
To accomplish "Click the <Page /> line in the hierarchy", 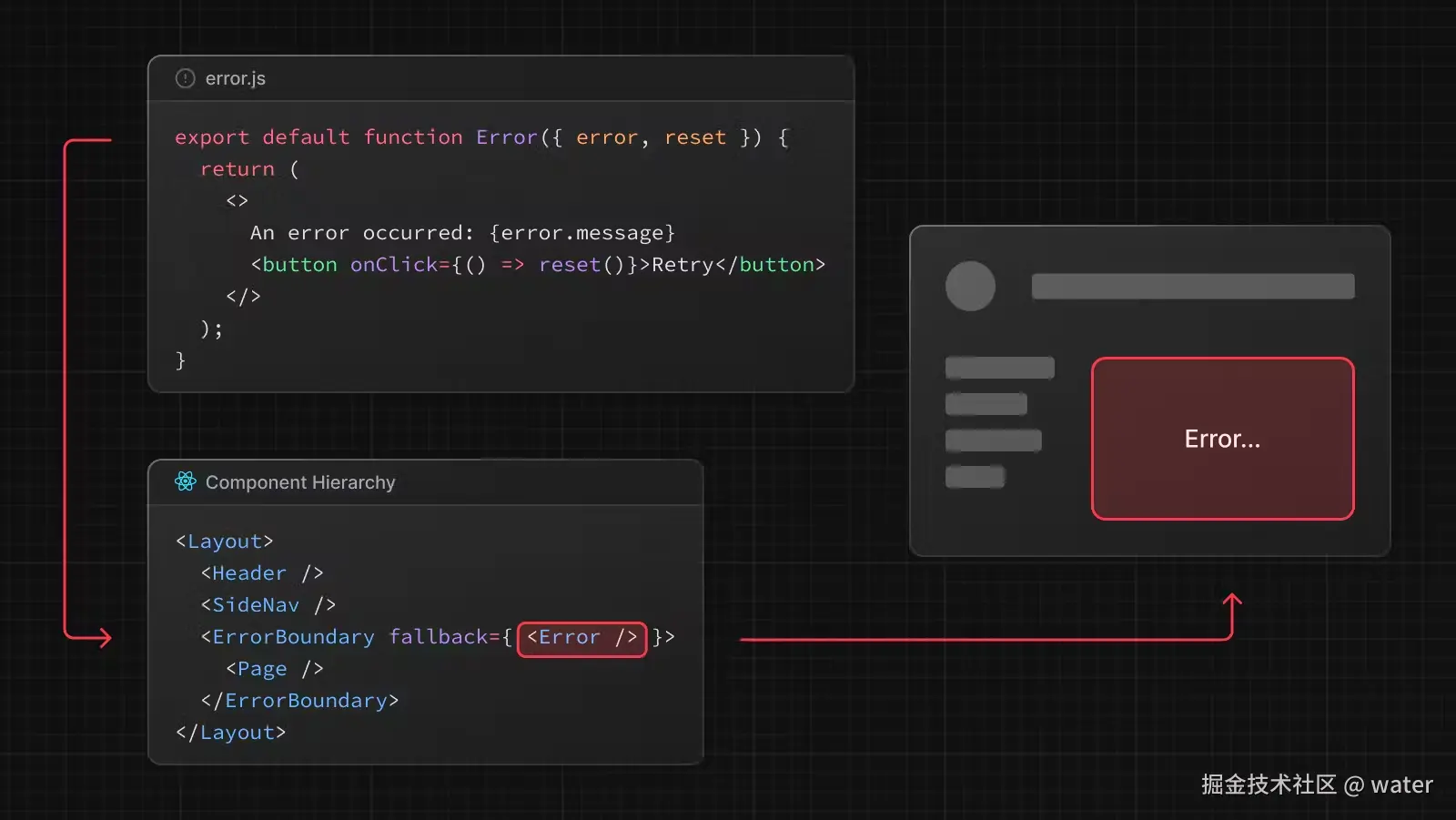I will [x=275, y=669].
